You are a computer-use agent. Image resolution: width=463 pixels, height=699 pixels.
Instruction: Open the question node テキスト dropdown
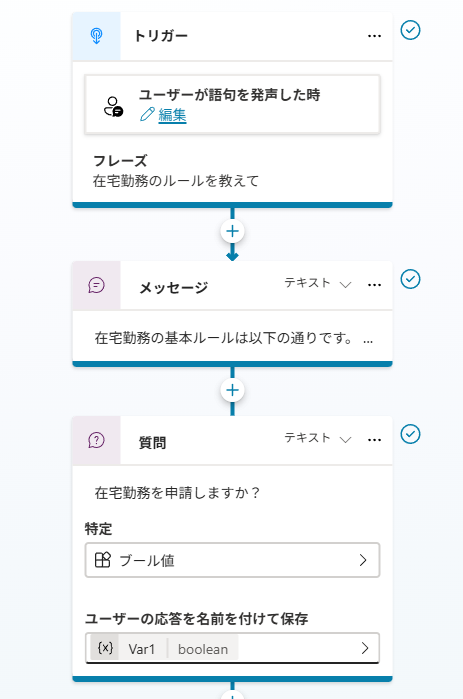318,438
